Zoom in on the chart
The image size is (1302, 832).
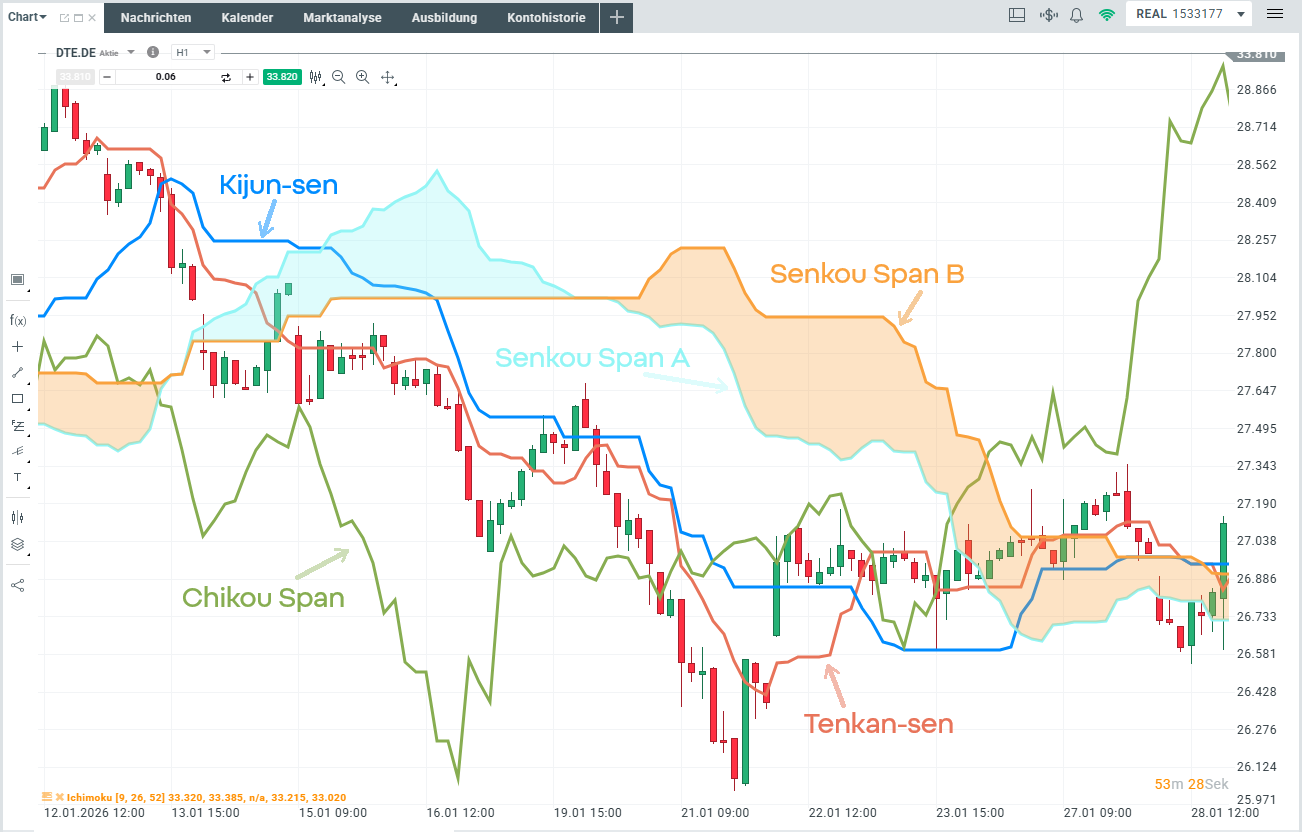362,76
